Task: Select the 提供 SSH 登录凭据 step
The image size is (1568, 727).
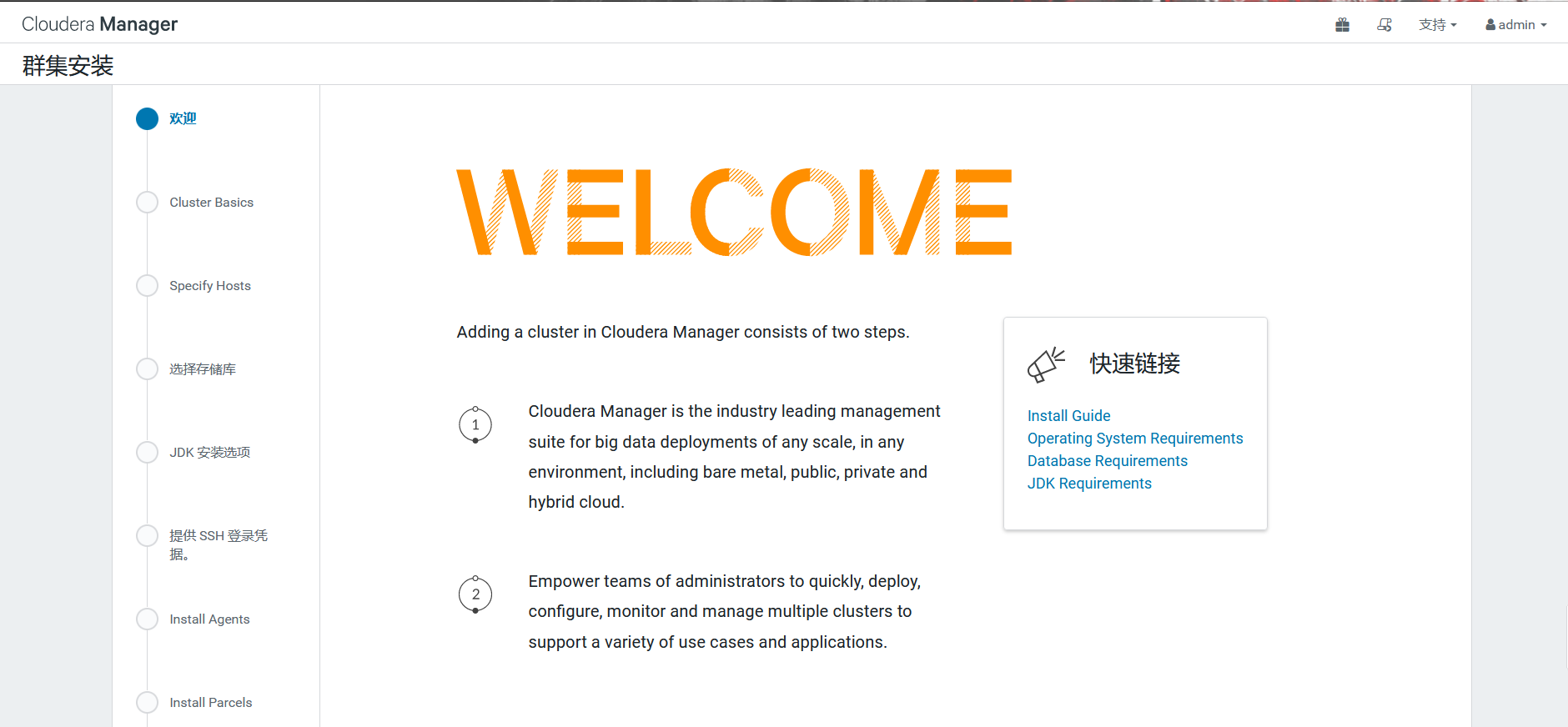Action: [x=219, y=544]
